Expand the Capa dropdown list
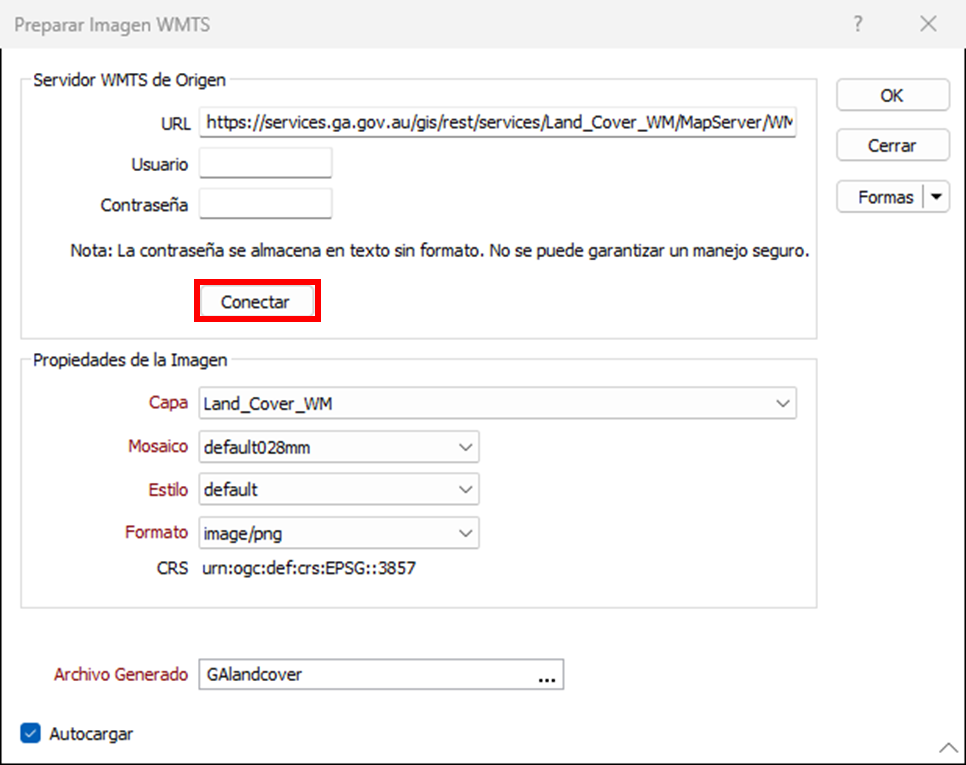The height and width of the screenshot is (765, 966). coord(781,403)
